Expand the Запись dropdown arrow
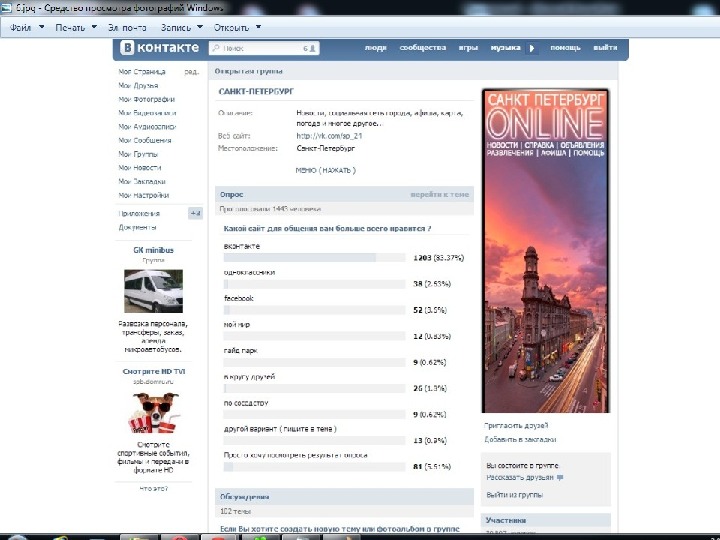This screenshot has width=720, height=540. pyautogui.click(x=200, y=27)
